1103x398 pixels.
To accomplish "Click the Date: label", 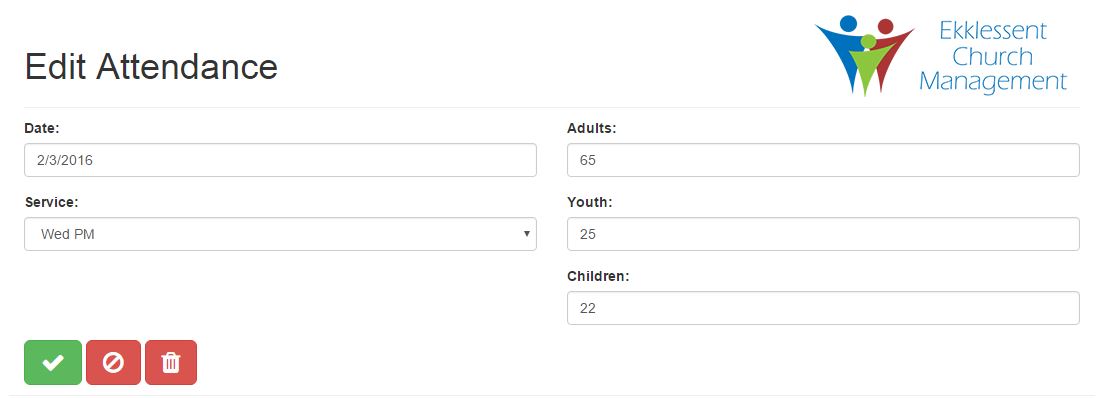I will pyautogui.click(x=42, y=128).
